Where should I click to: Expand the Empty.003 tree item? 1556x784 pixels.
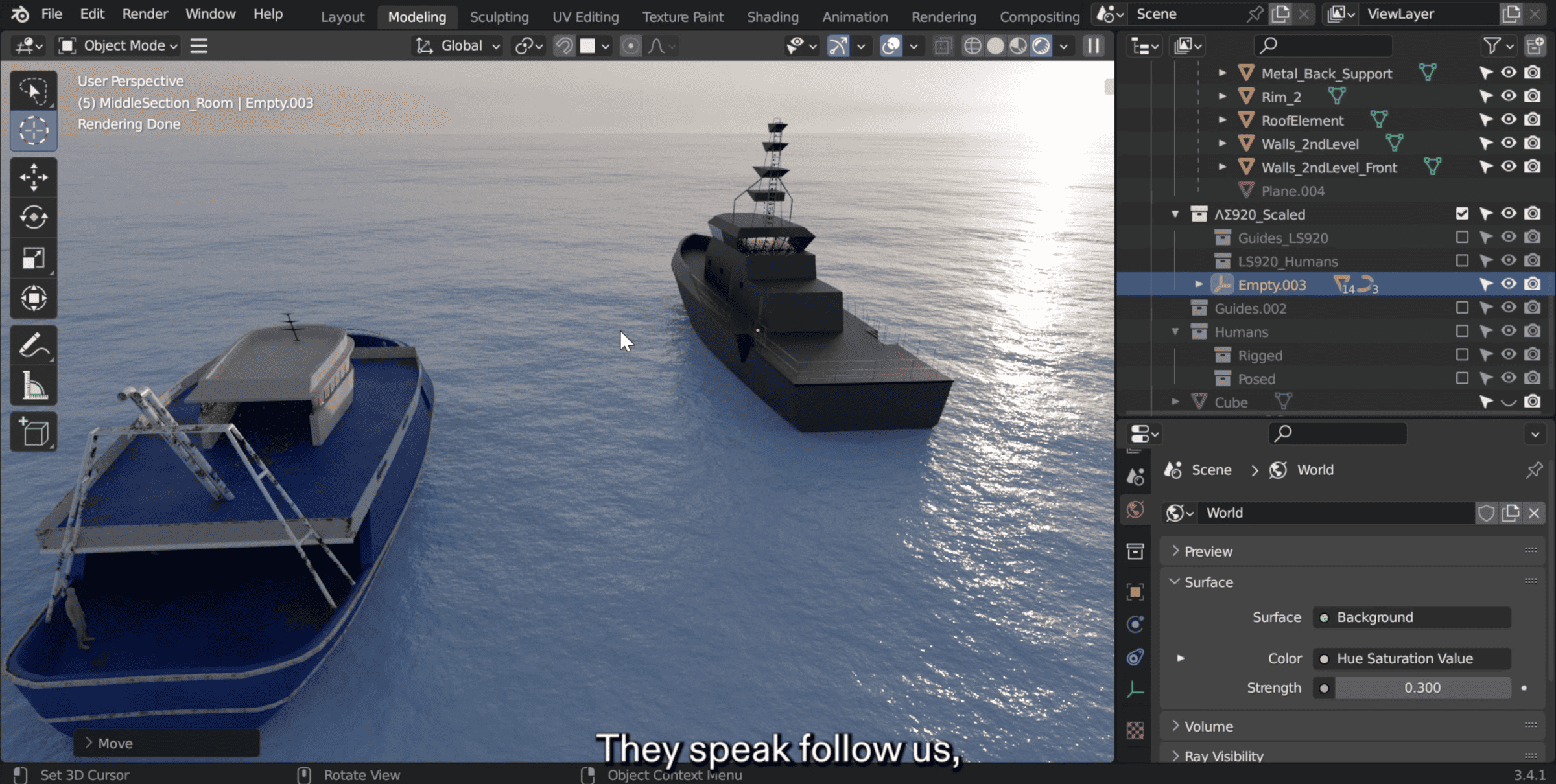(1199, 284)
